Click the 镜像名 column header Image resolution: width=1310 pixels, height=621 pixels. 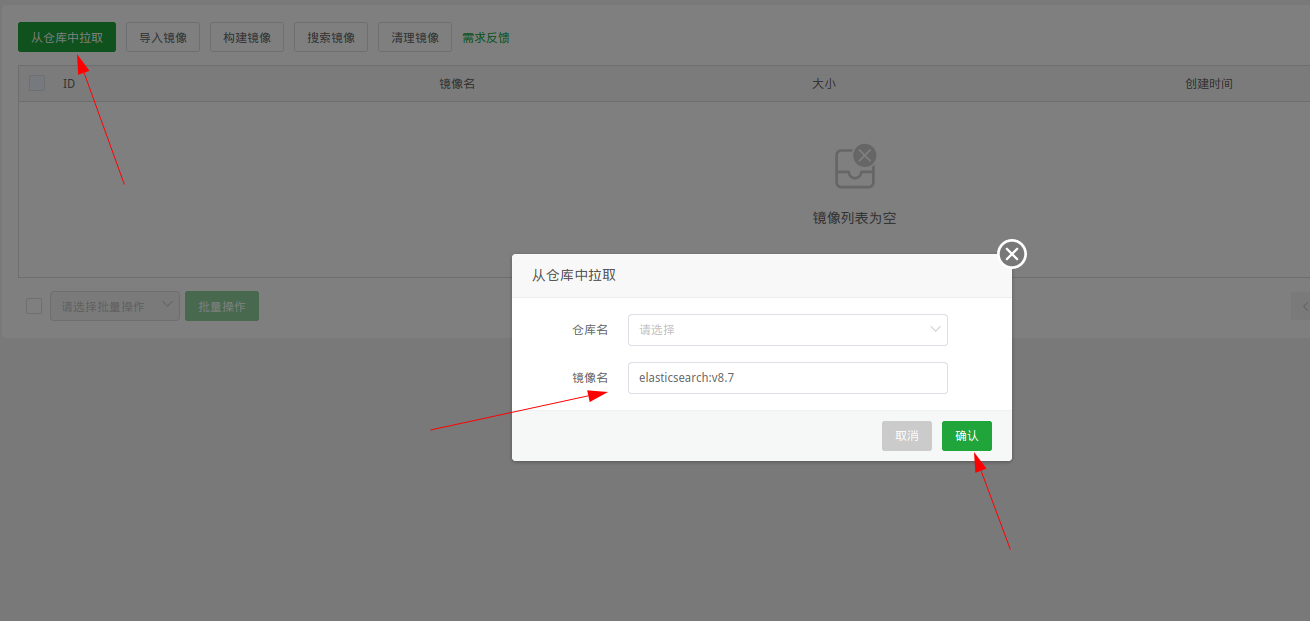click(457, 84)
